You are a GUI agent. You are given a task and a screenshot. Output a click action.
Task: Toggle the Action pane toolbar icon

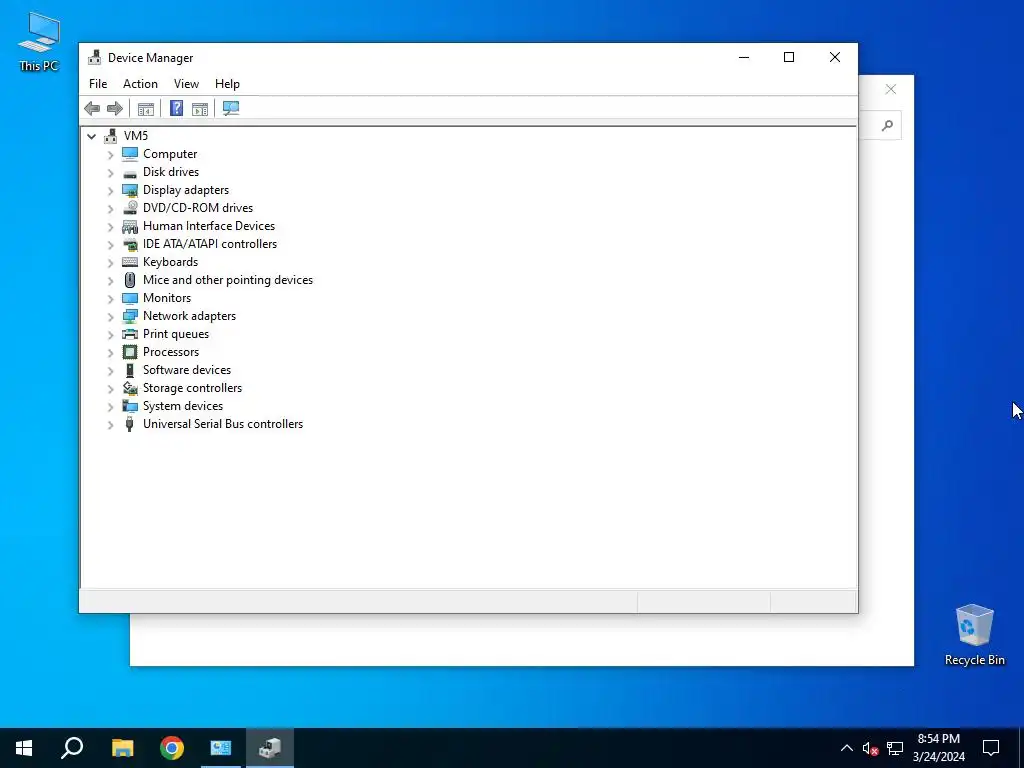[200, 109]
